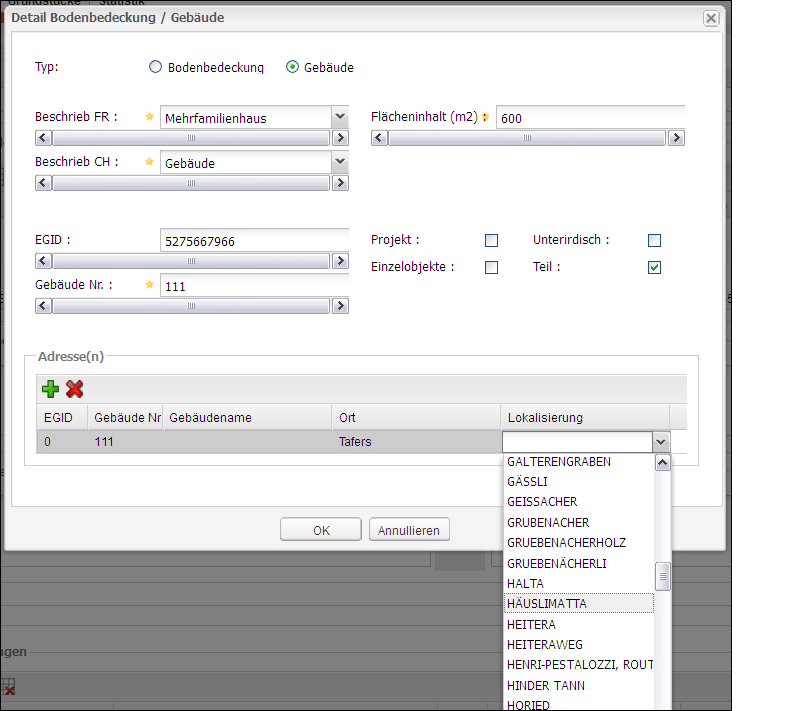Click right scroll arrow under EGID field
Screen dimensions: 796x711
341,261
